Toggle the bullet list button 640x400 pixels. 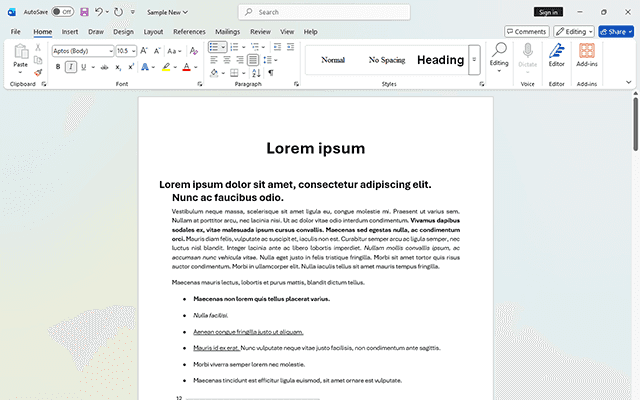[x=214, y=47]
